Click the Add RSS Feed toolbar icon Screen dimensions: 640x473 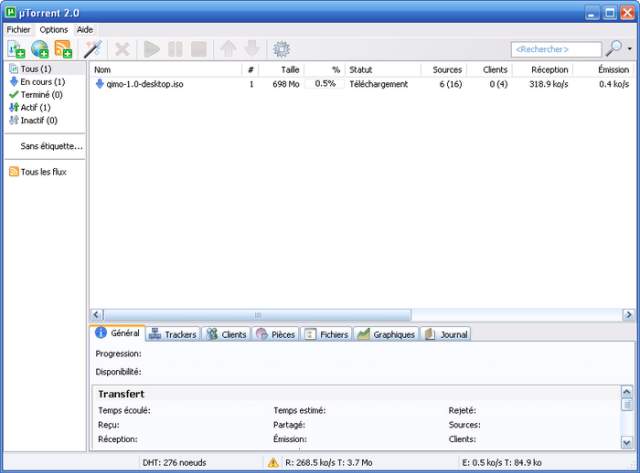click(63, 49)
